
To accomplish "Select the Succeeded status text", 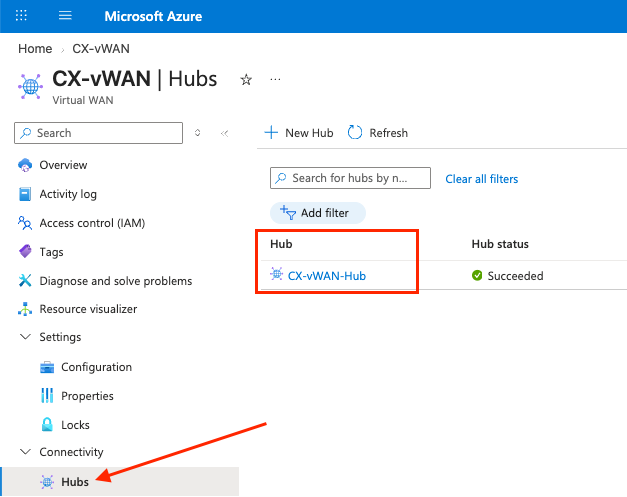I will coord(515,276).
